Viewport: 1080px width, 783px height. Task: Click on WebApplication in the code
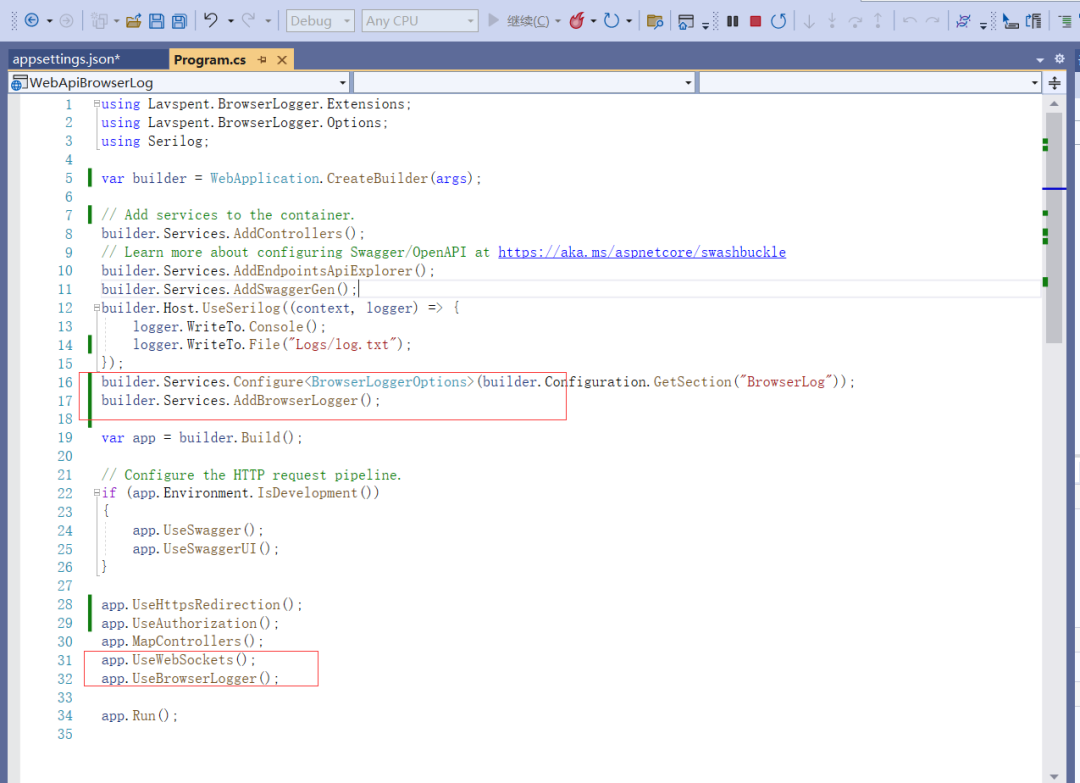[x=264, y=178]
